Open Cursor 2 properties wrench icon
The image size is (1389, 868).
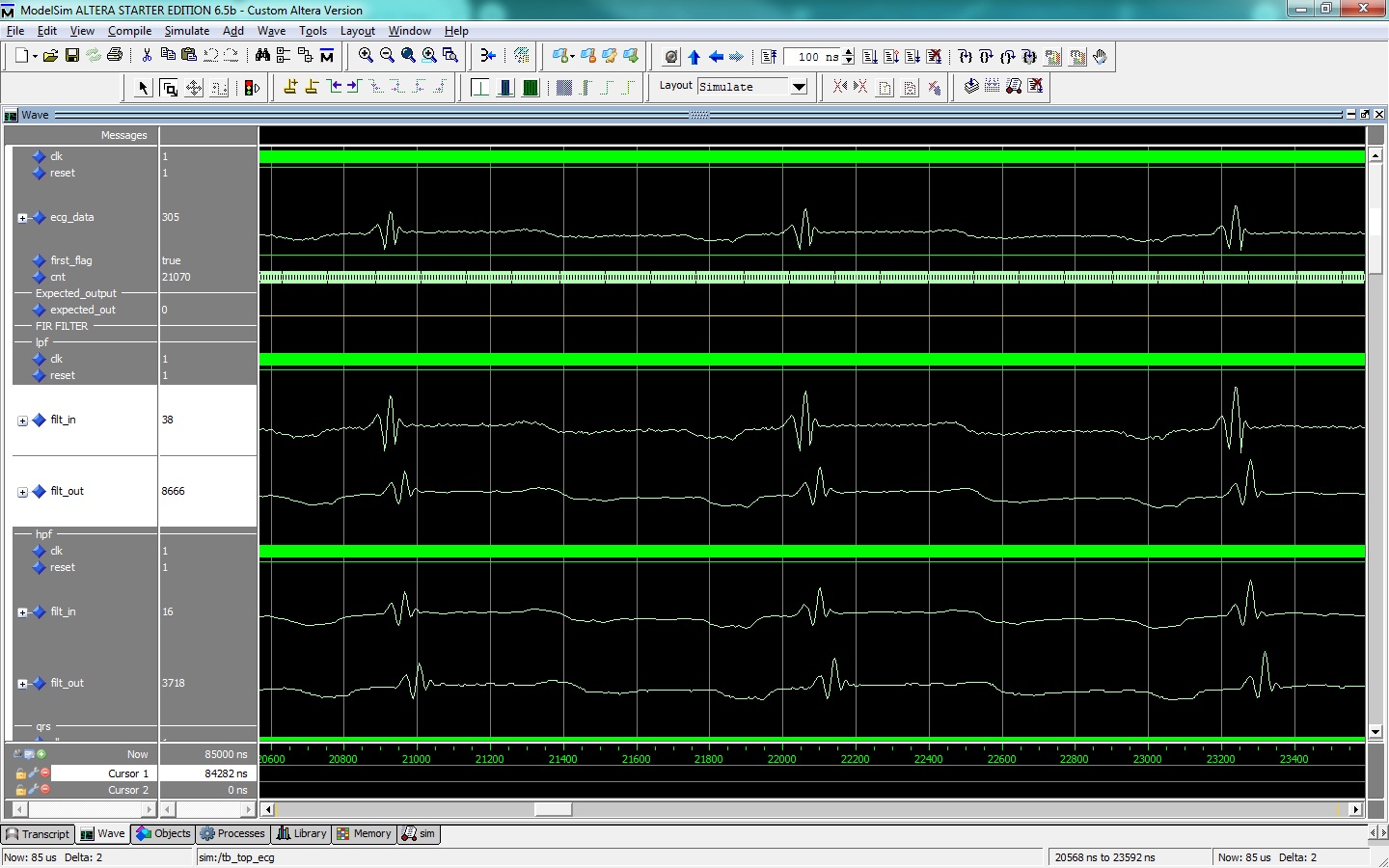34,790
